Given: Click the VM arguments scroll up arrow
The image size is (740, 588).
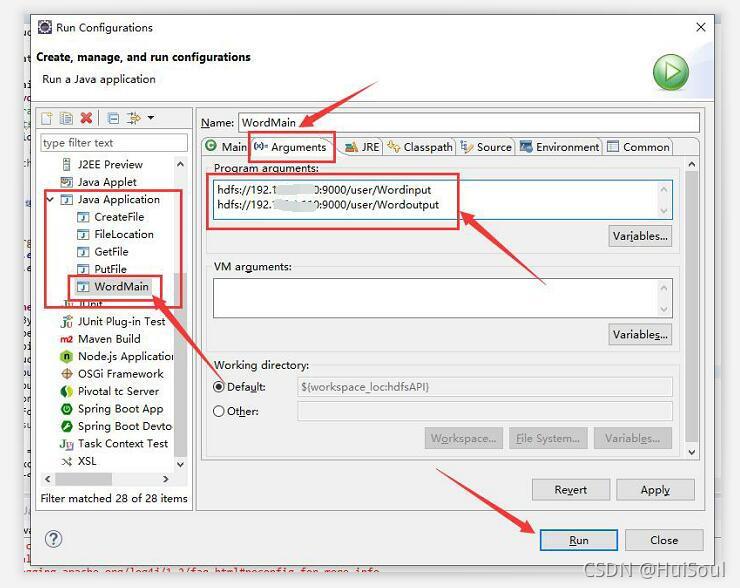Looking at the screenshot, I should click(664, 287).
